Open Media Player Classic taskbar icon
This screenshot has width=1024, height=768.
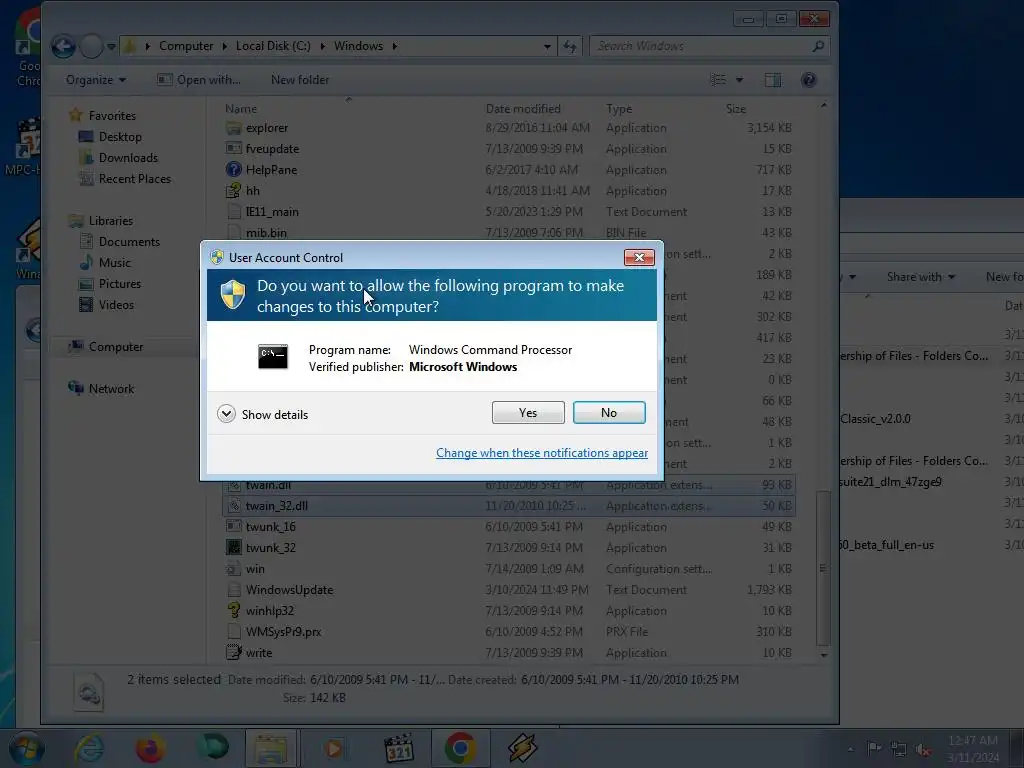398,748
